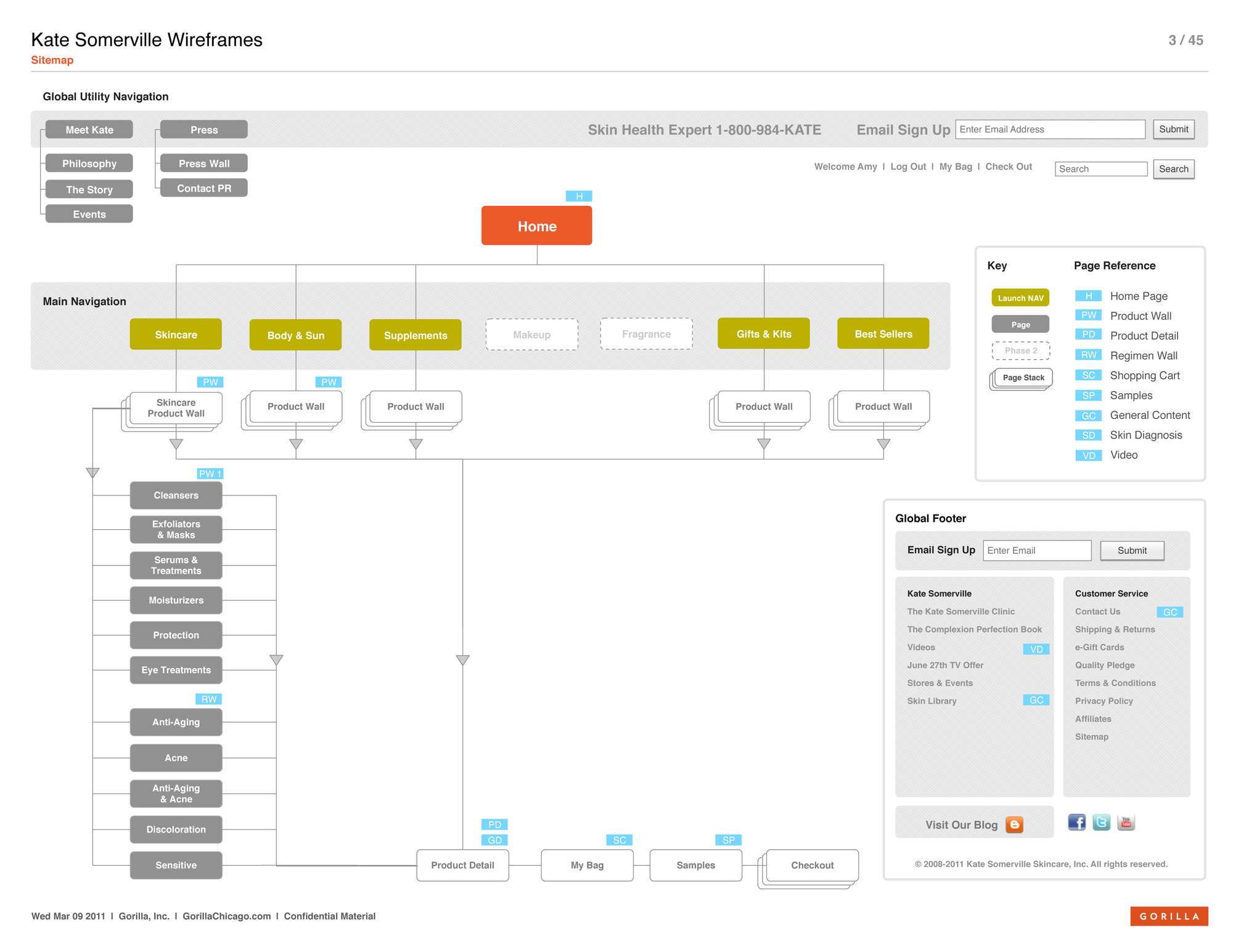Select Body & Sun in main navigation
This screenshot has width=1233, height=952.
[x=295, y=335]
